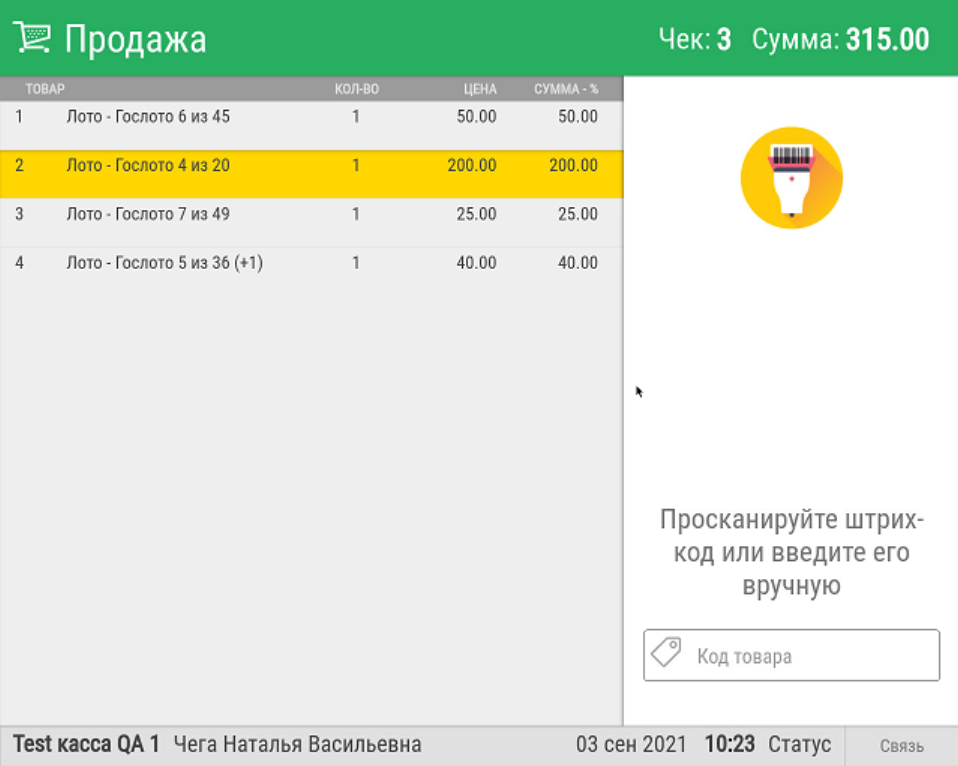The height and width of the screenshot is (766, 958).
Task: Click the 'СУММА - %' column header
Action: [x=566, y=89]
